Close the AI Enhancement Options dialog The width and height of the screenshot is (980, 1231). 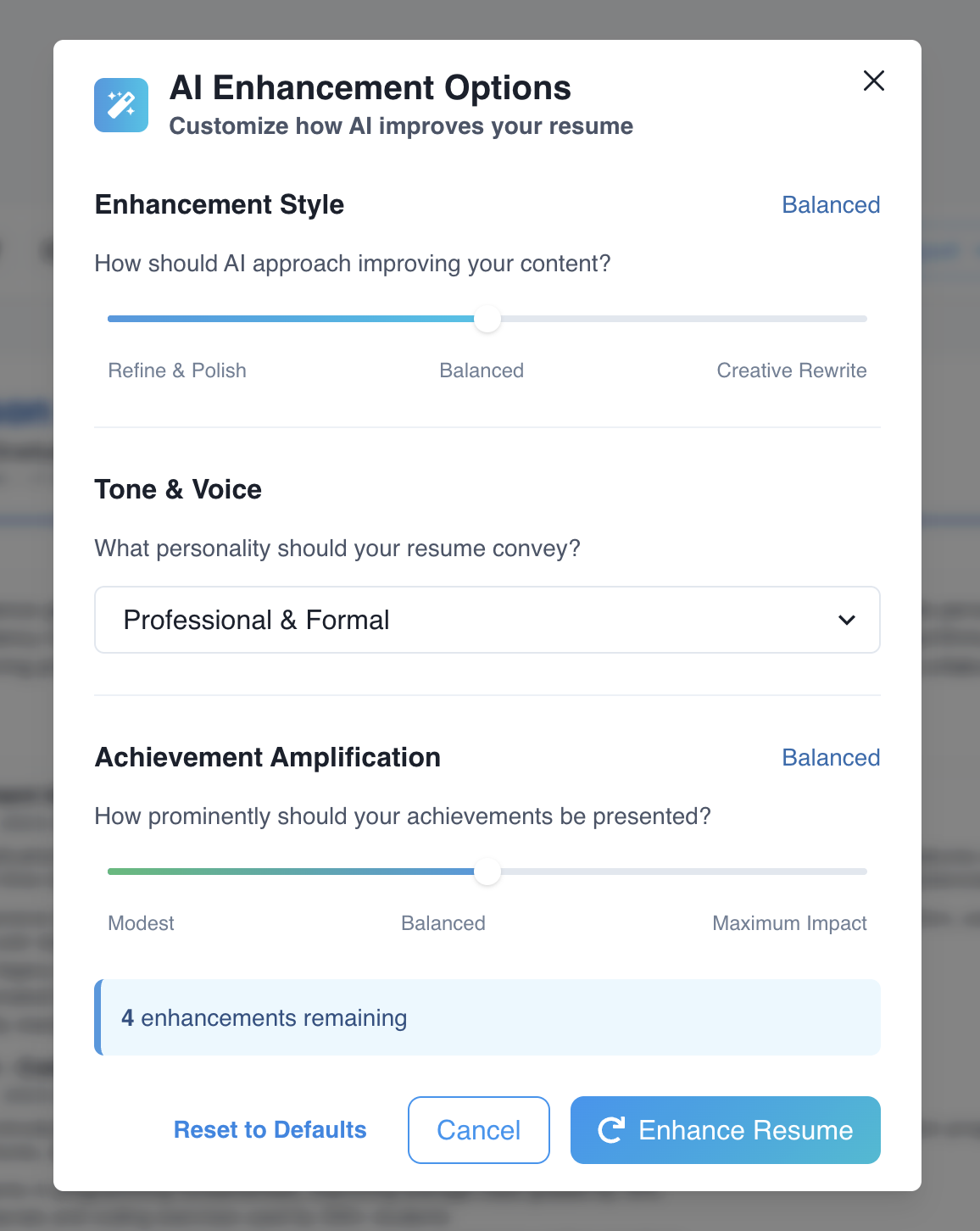coord(873,81)
